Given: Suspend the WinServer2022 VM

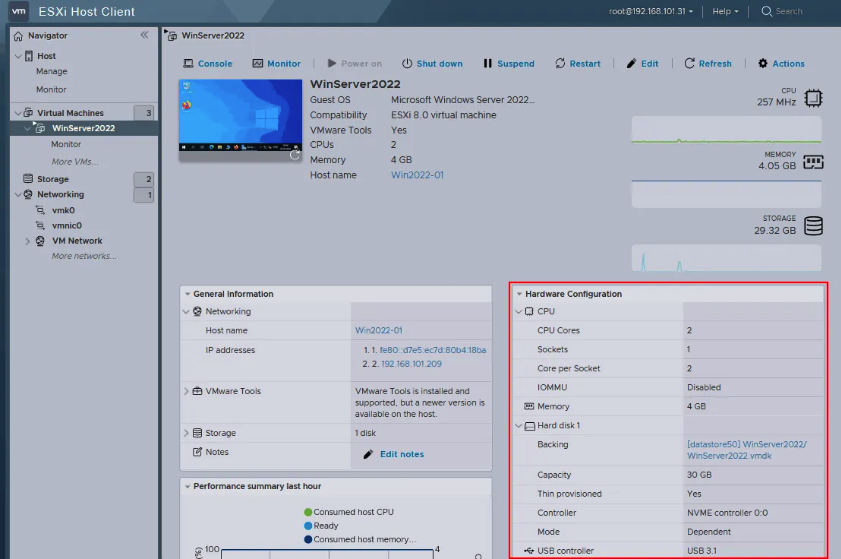Looking at the screenshot, I should pos(508,63).
